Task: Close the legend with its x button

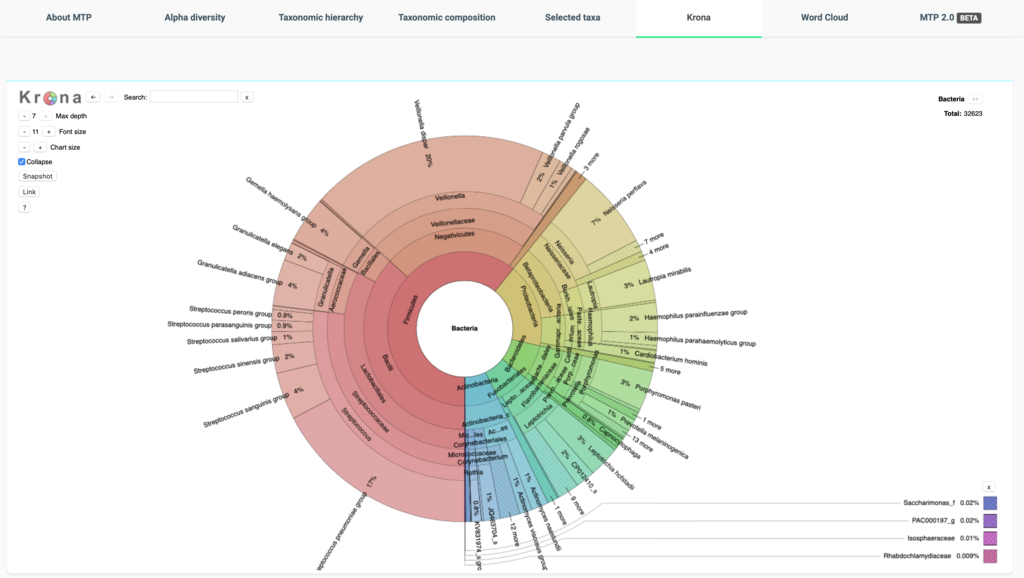Action: (x=989, y=487)
